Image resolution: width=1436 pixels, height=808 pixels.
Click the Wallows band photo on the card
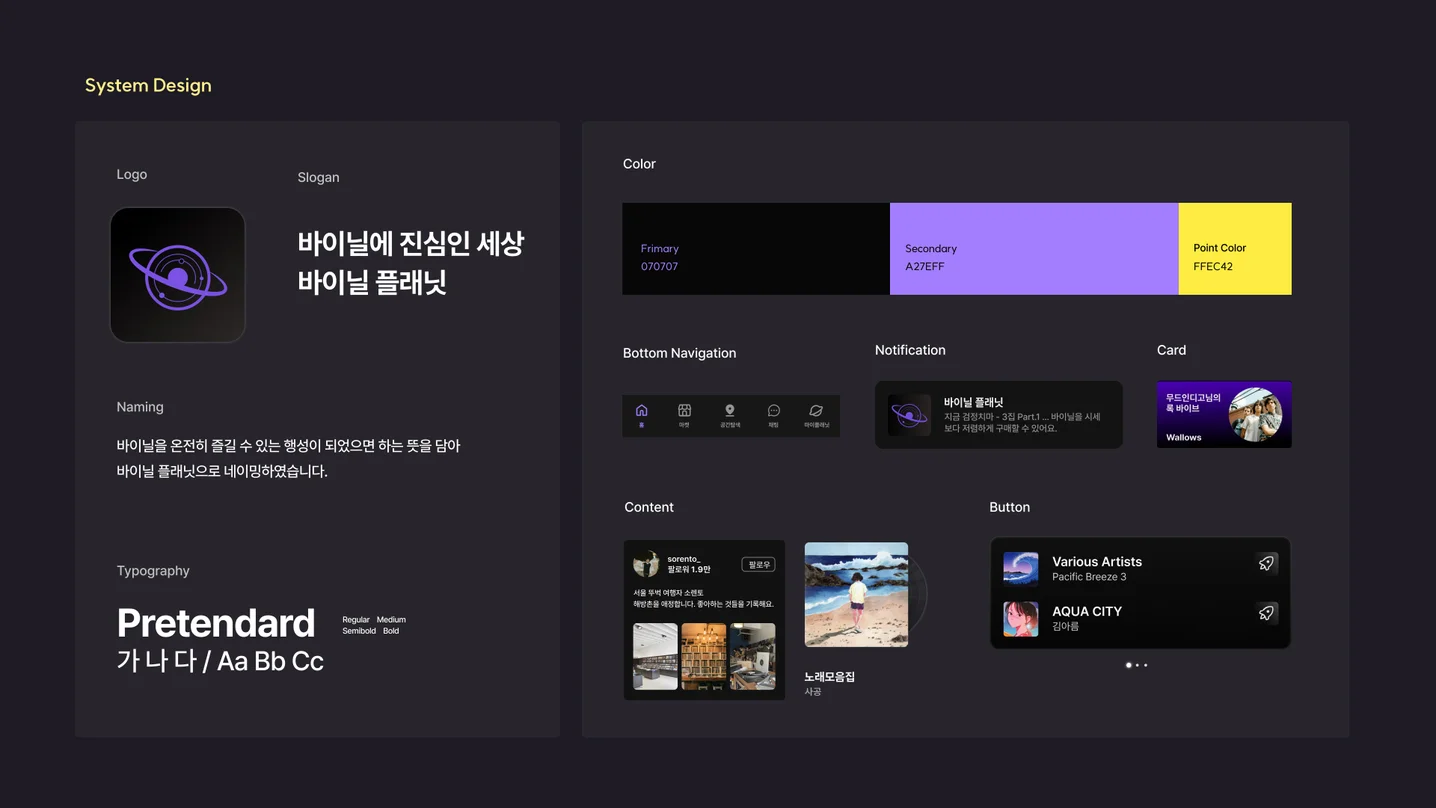click(1255, 414)
